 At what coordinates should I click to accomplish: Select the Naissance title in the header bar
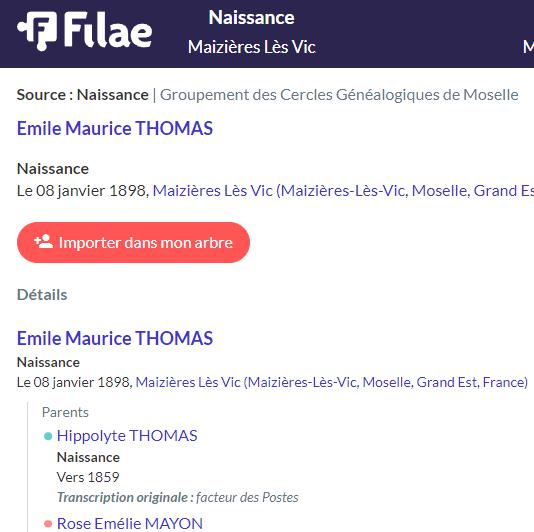[x=251, y=17]
